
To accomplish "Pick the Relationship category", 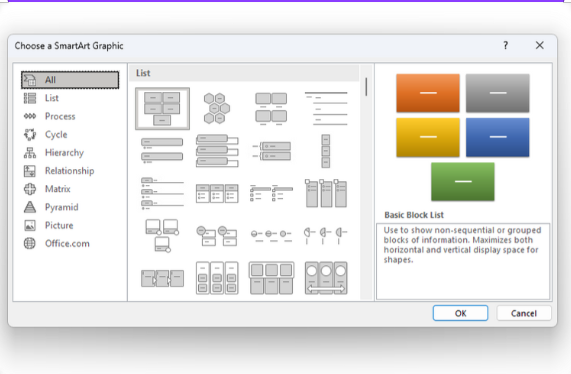I will (x=70, y=171).
